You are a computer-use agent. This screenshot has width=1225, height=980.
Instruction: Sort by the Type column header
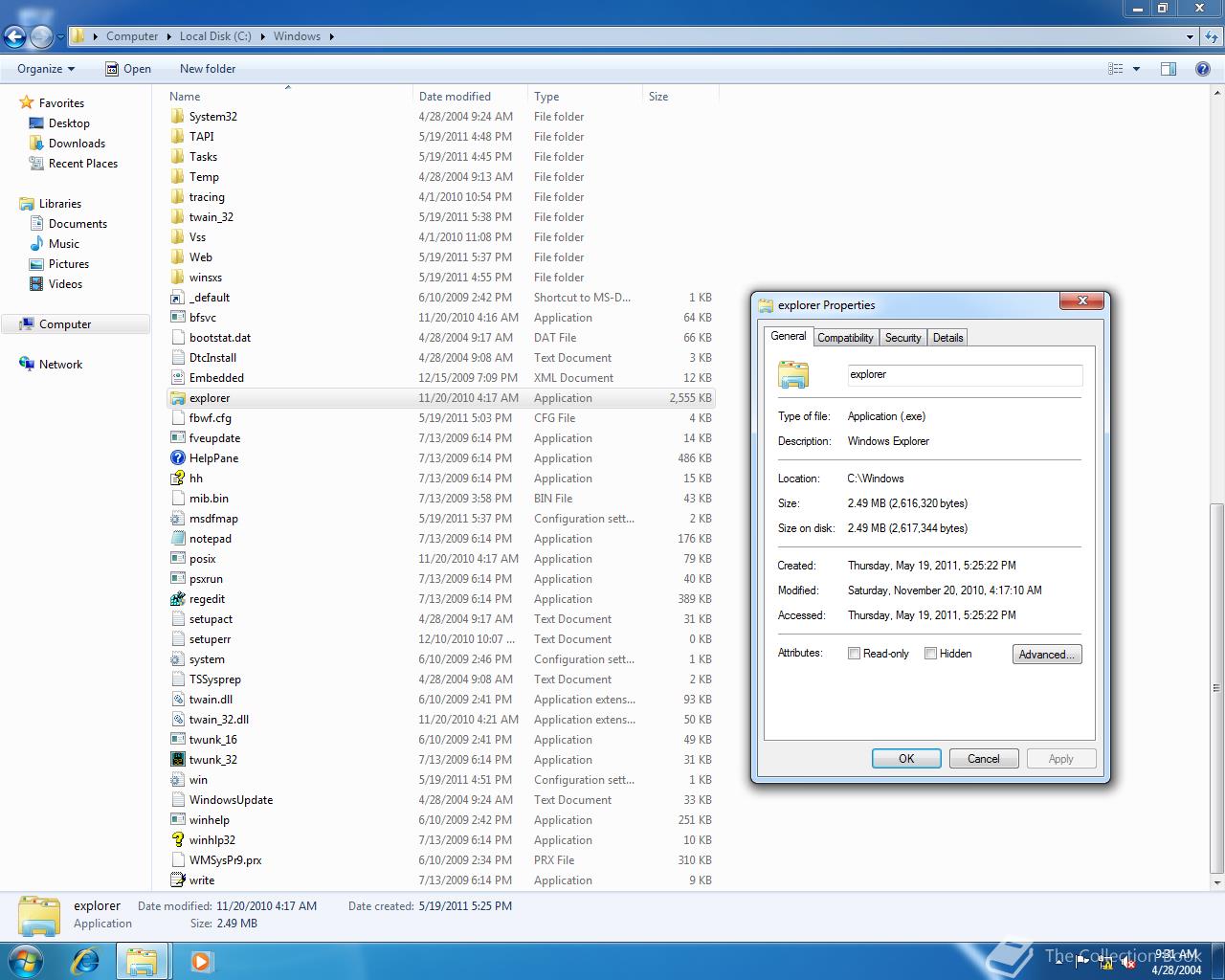585,97
